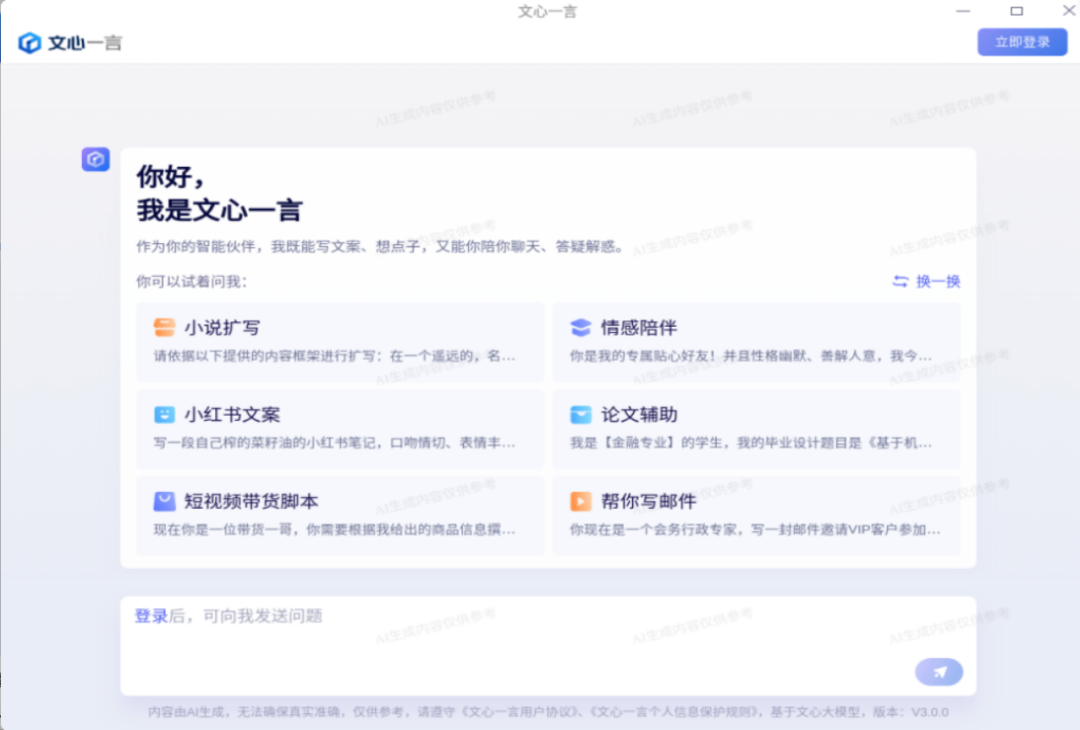Click the 情感陪伴 stacked-layers icon

coord(581,327)
